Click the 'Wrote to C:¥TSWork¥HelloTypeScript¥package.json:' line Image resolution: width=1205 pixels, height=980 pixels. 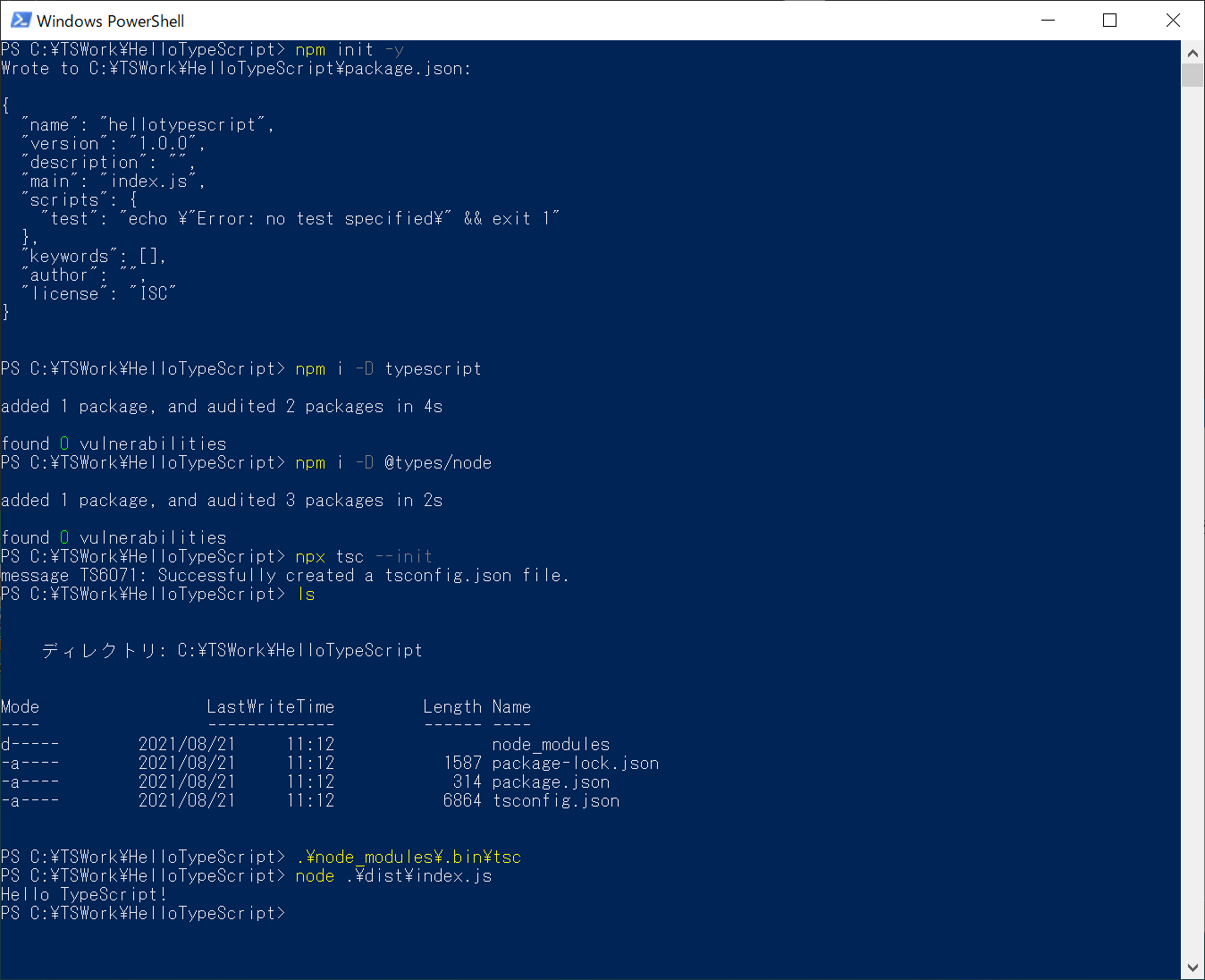pos(236,69)
